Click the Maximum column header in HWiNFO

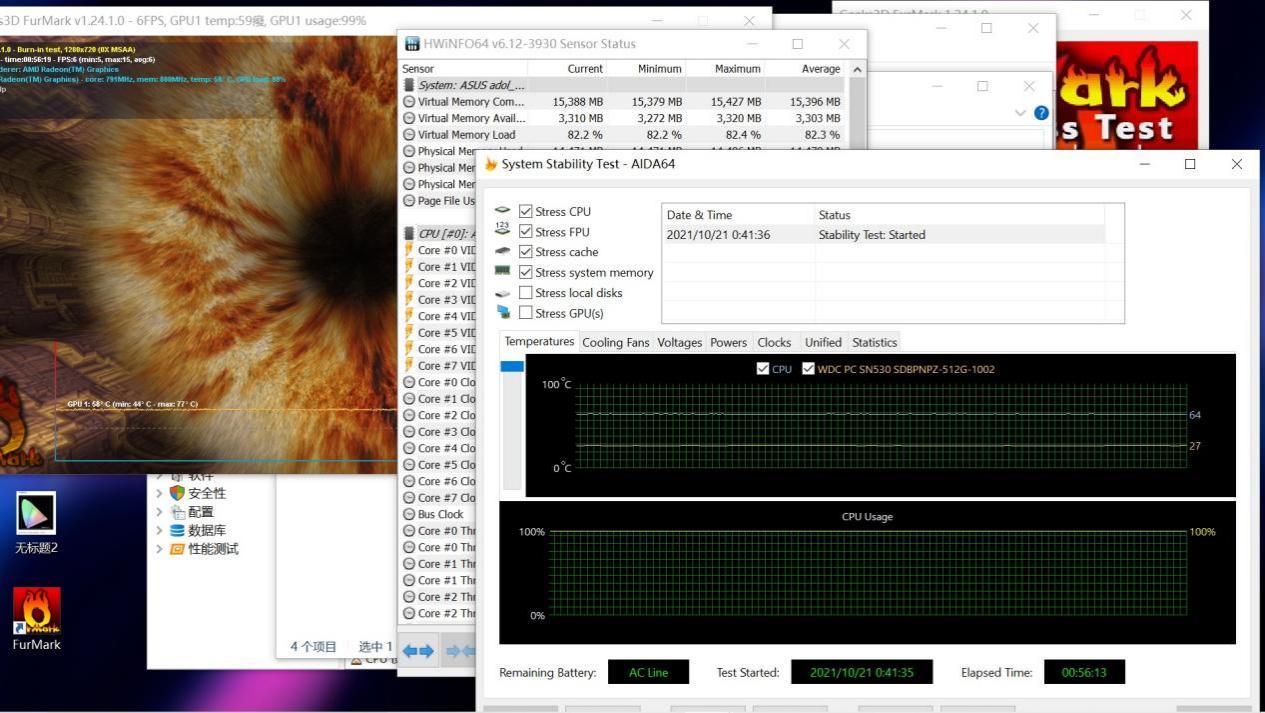click(x=737, y=69)
